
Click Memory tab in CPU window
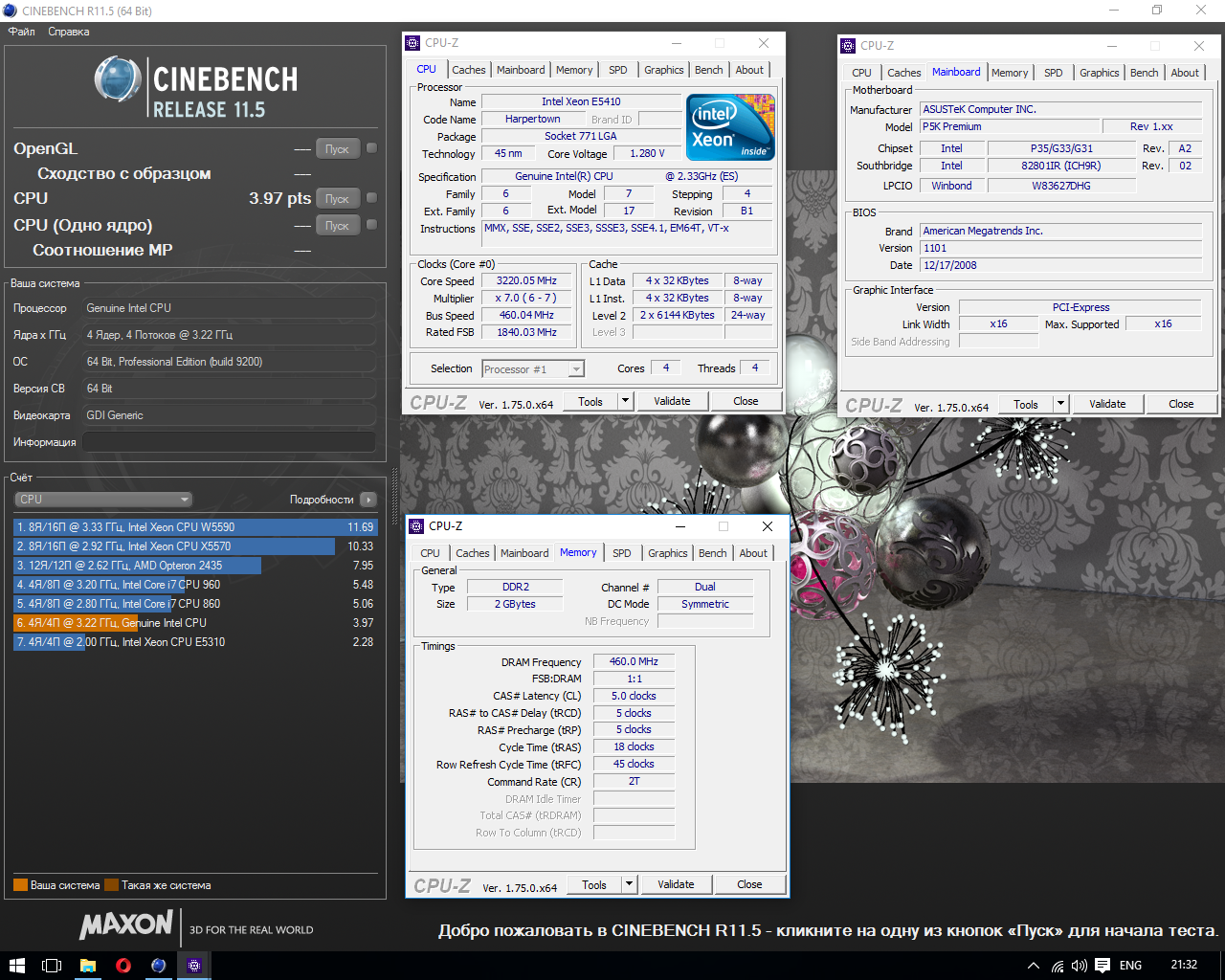[x=574, y=70]
